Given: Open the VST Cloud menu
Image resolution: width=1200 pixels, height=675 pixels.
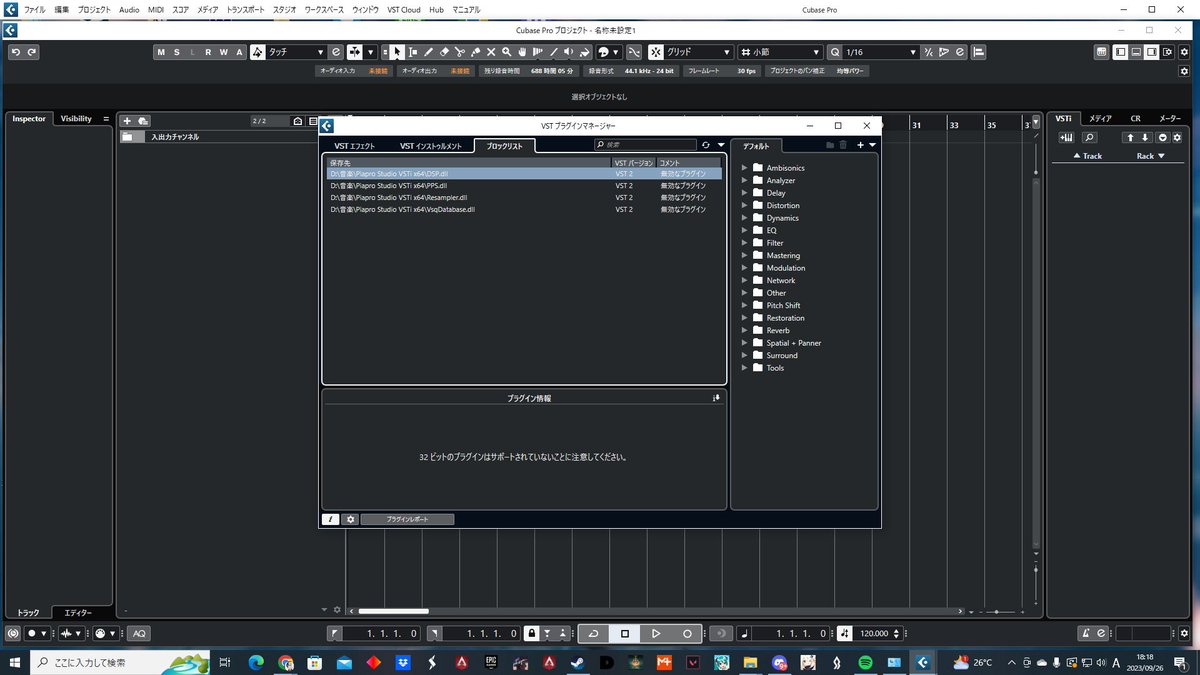Looking at the screenshot, I should (404, 9).
